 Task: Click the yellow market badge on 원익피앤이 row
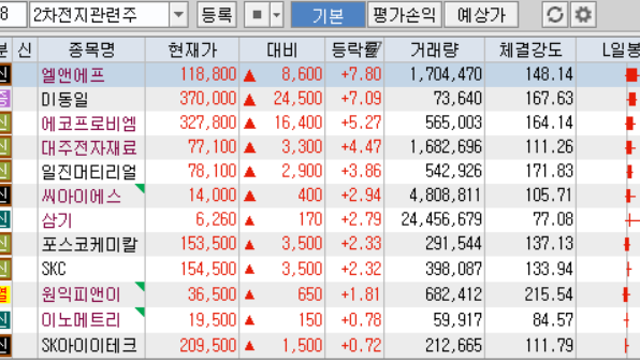(4, 294)
